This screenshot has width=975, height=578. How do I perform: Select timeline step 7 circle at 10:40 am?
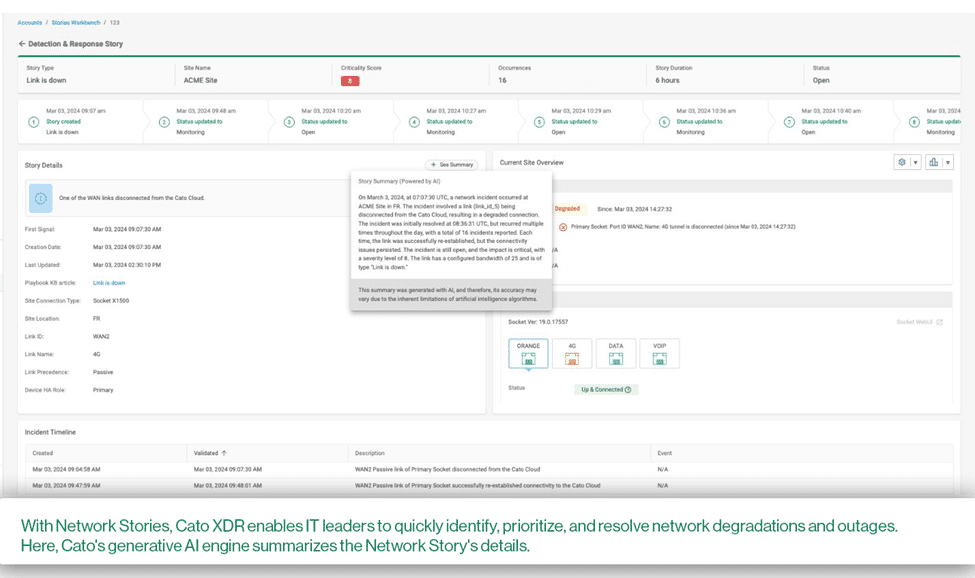[789, 122]
